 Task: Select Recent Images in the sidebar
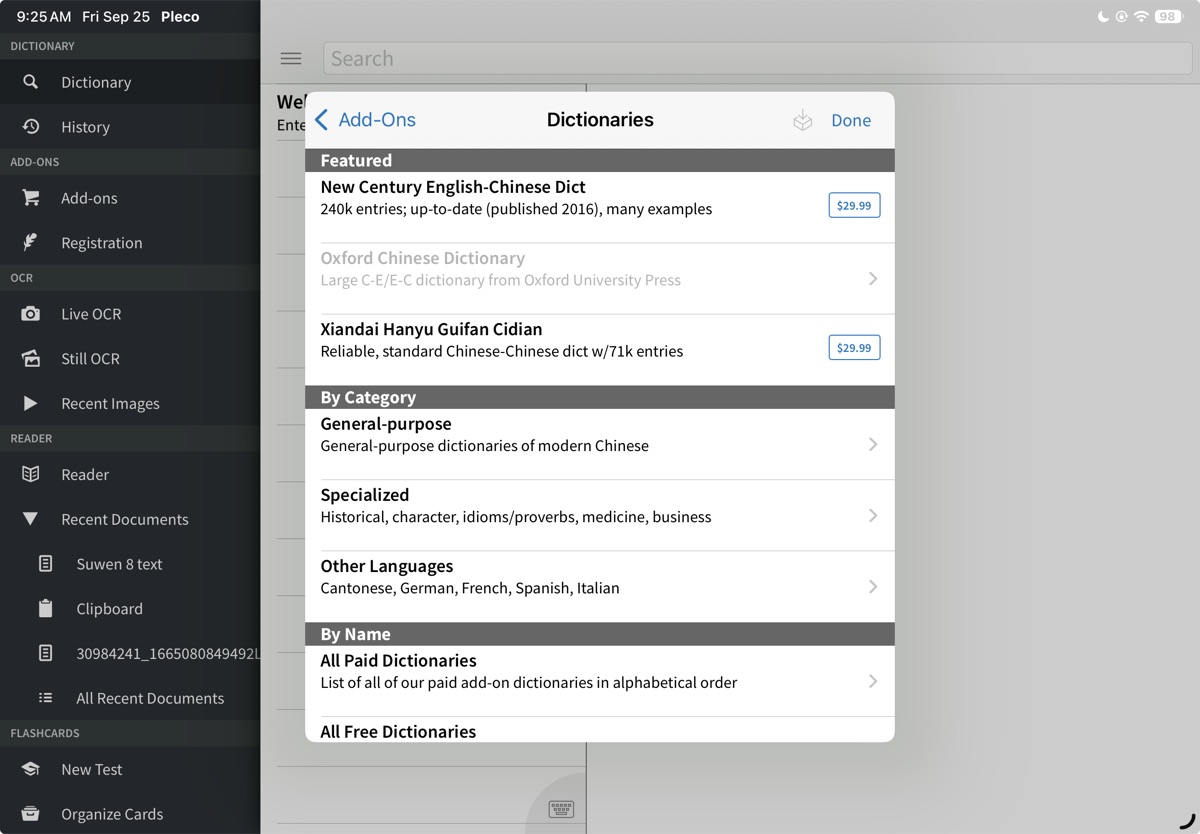point(130,403)
